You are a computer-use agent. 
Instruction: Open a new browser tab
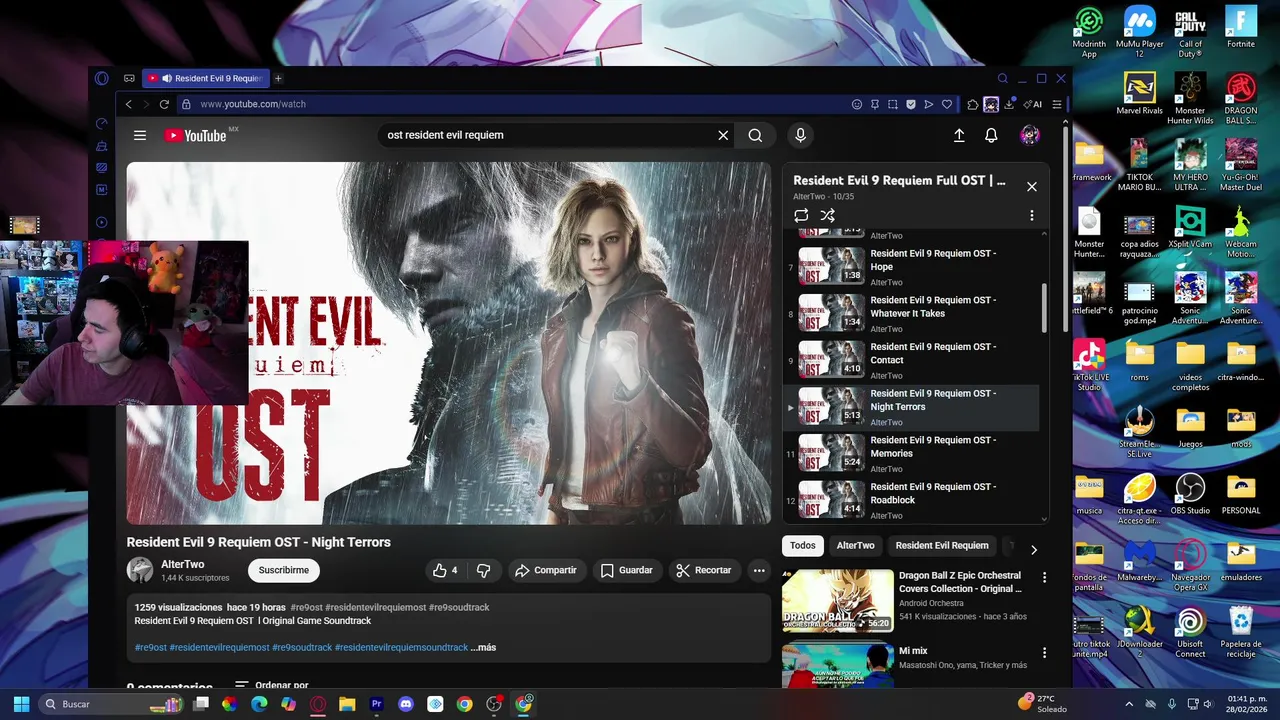tap(278, 78)
